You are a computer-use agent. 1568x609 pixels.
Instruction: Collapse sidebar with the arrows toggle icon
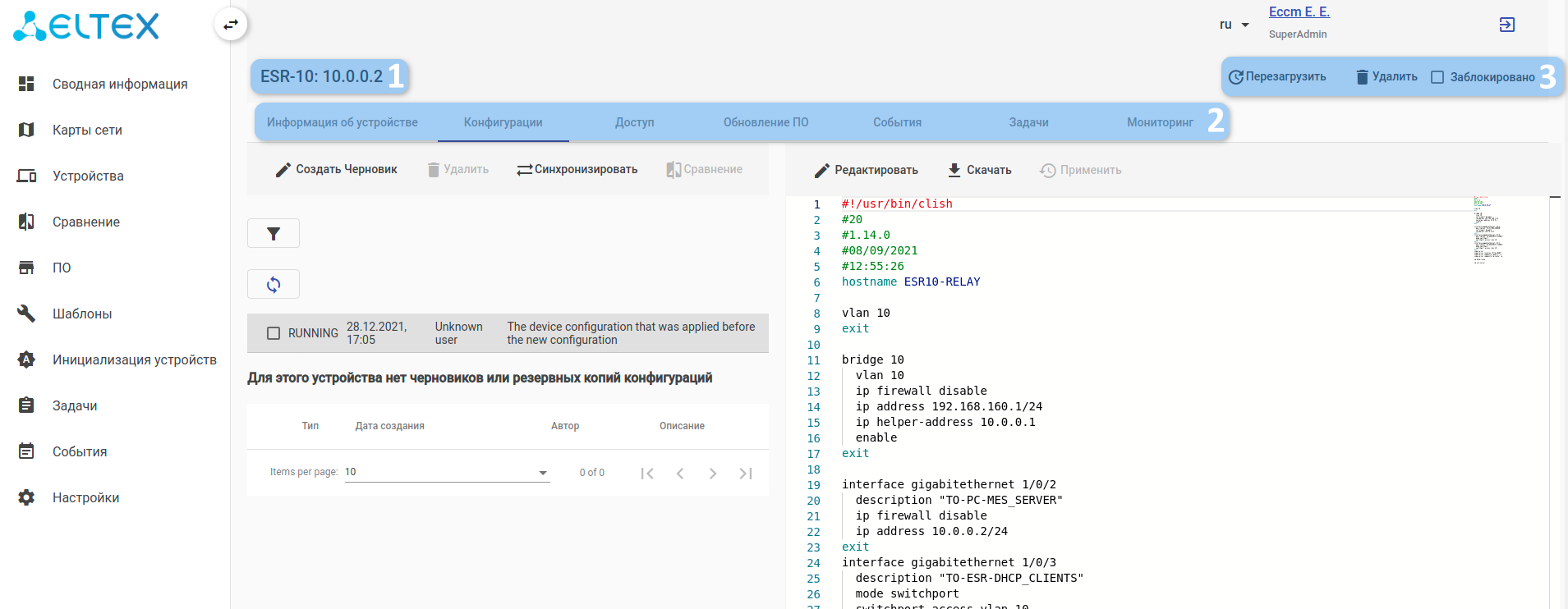pyautogui.click(x=231, y=25)
